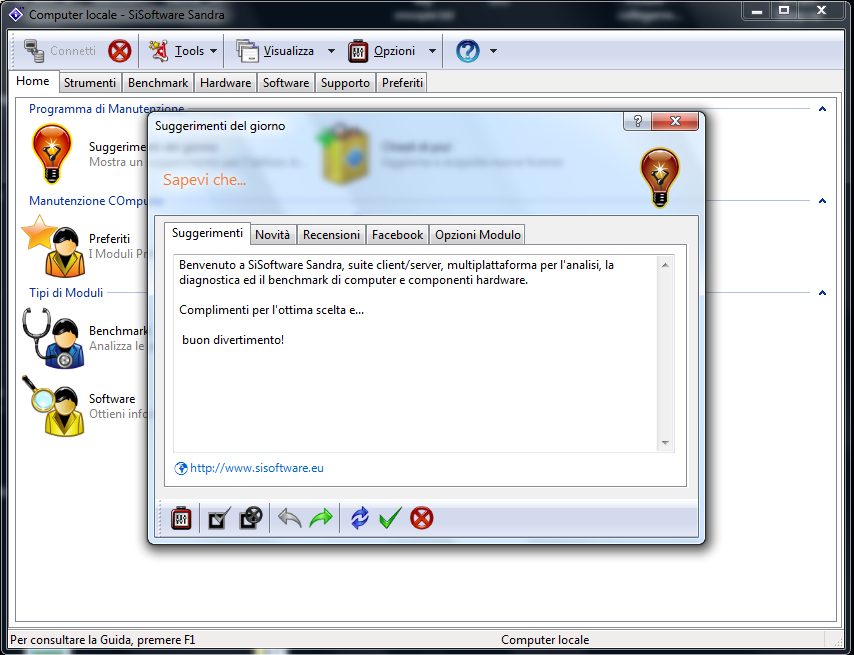The height and width of the screenshot is (655, 854).
Task: Confirm with the green checkmark icon
Action: click(390, 518)
